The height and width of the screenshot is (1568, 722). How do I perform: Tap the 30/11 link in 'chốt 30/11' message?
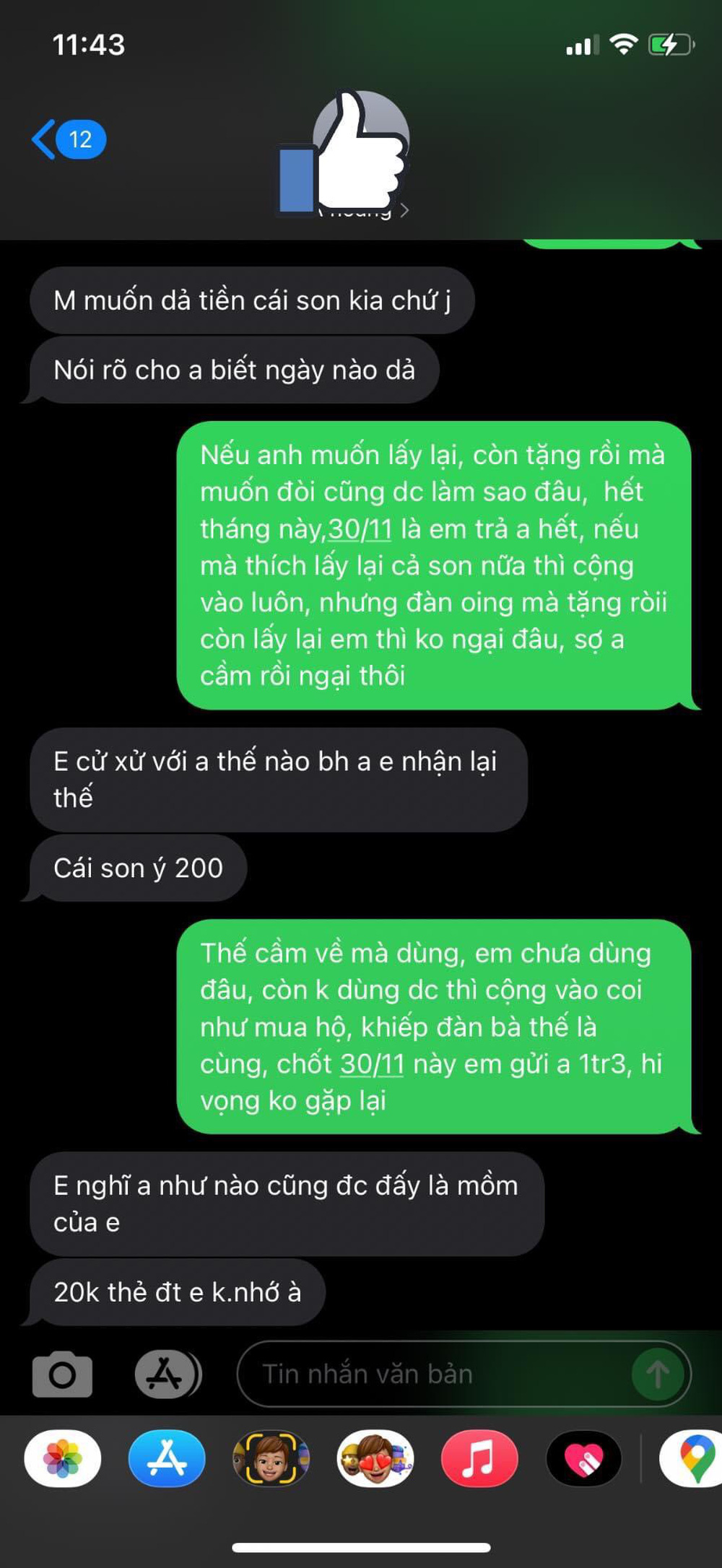click(x=372, y=1064)
